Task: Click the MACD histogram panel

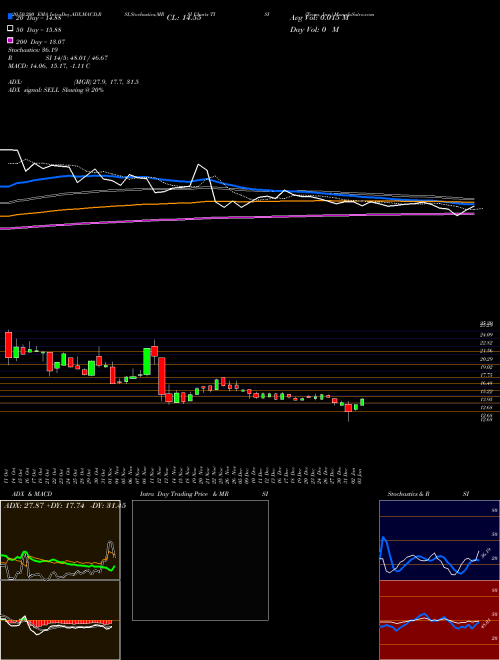Action: 60,620
